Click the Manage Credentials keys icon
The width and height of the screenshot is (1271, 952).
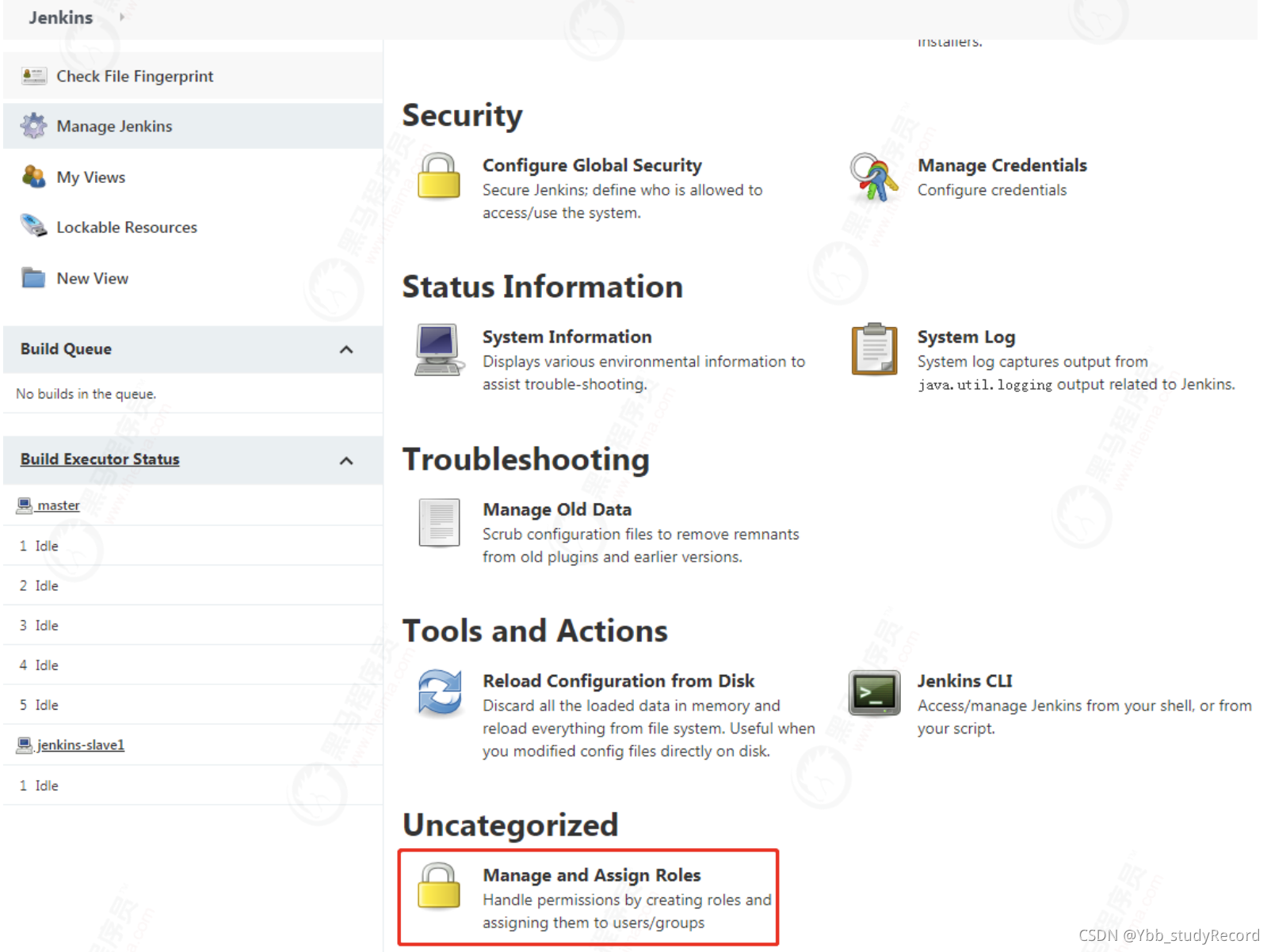[x=874, y=177]
